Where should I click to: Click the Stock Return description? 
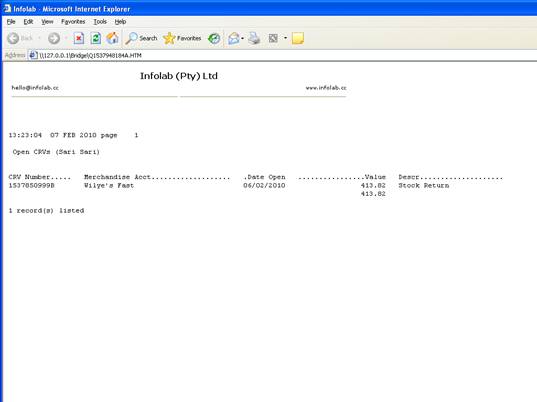424,186
